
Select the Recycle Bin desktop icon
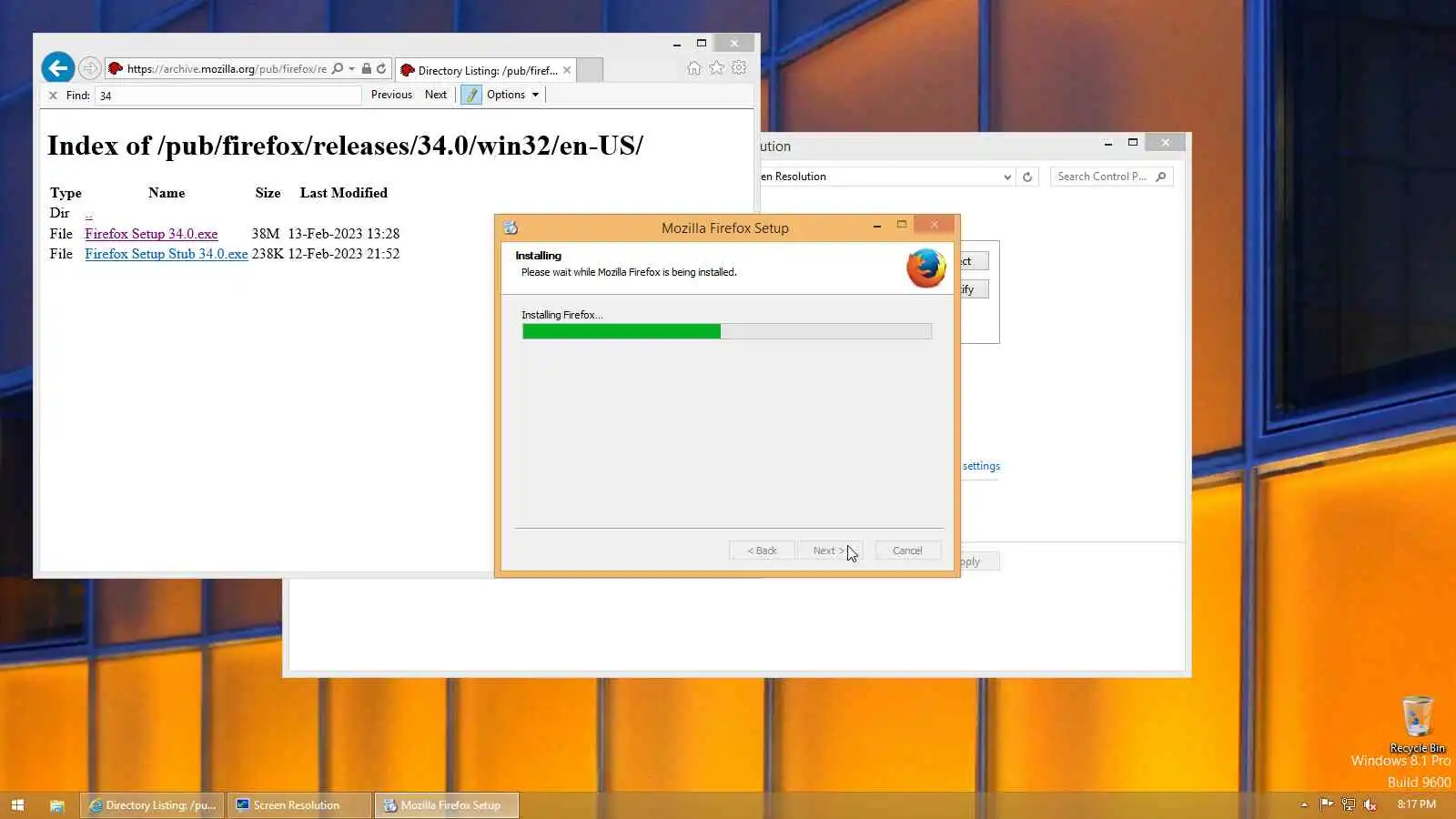coord(1417,724)
